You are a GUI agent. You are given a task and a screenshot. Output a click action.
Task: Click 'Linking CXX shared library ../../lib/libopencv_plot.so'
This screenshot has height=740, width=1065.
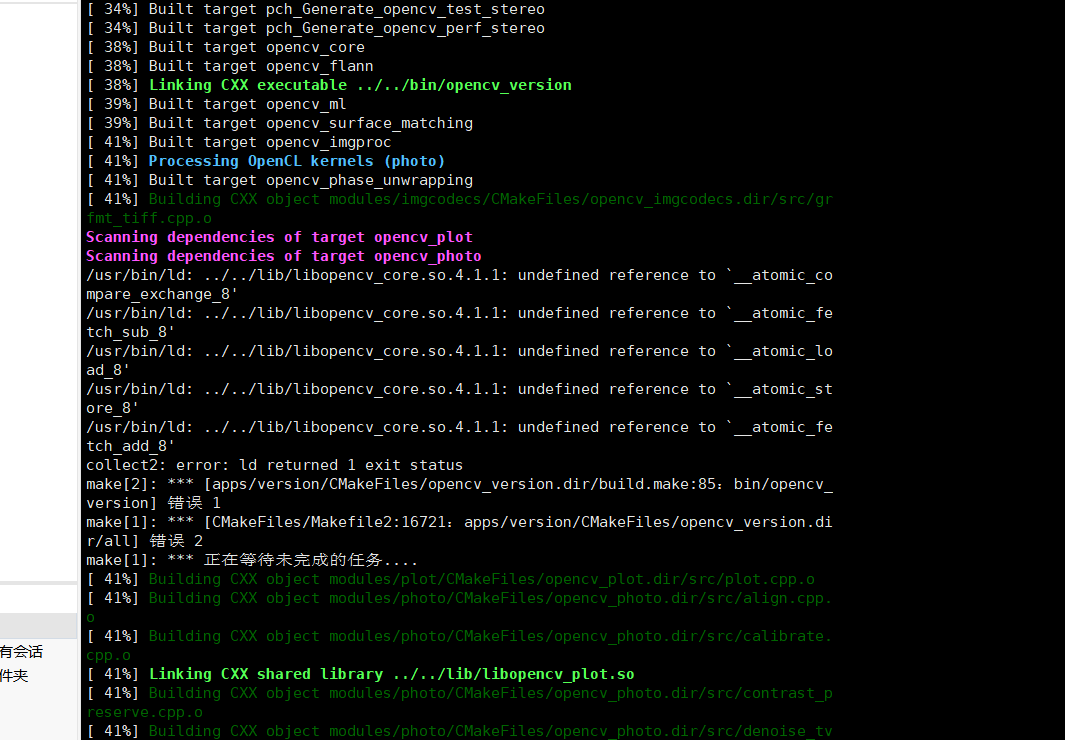360,675
